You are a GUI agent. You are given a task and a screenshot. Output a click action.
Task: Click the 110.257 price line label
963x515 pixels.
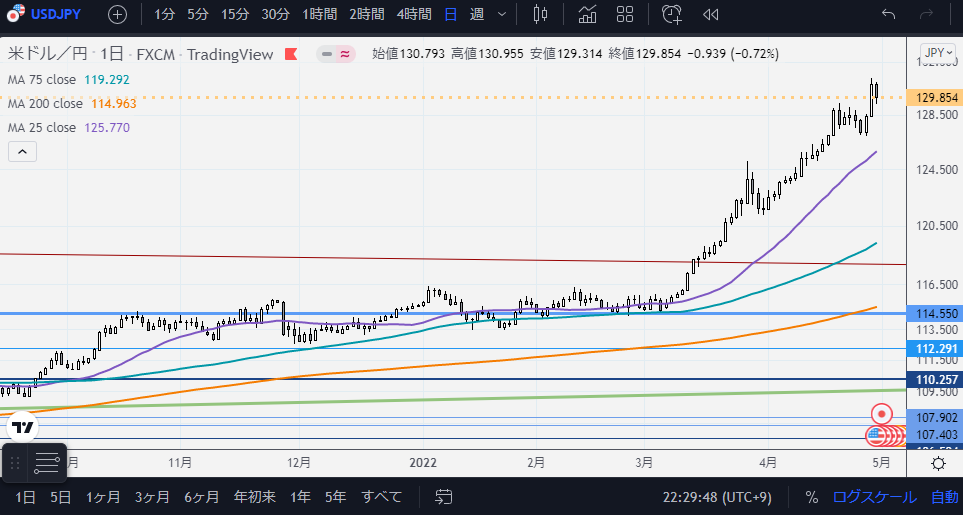934,380
